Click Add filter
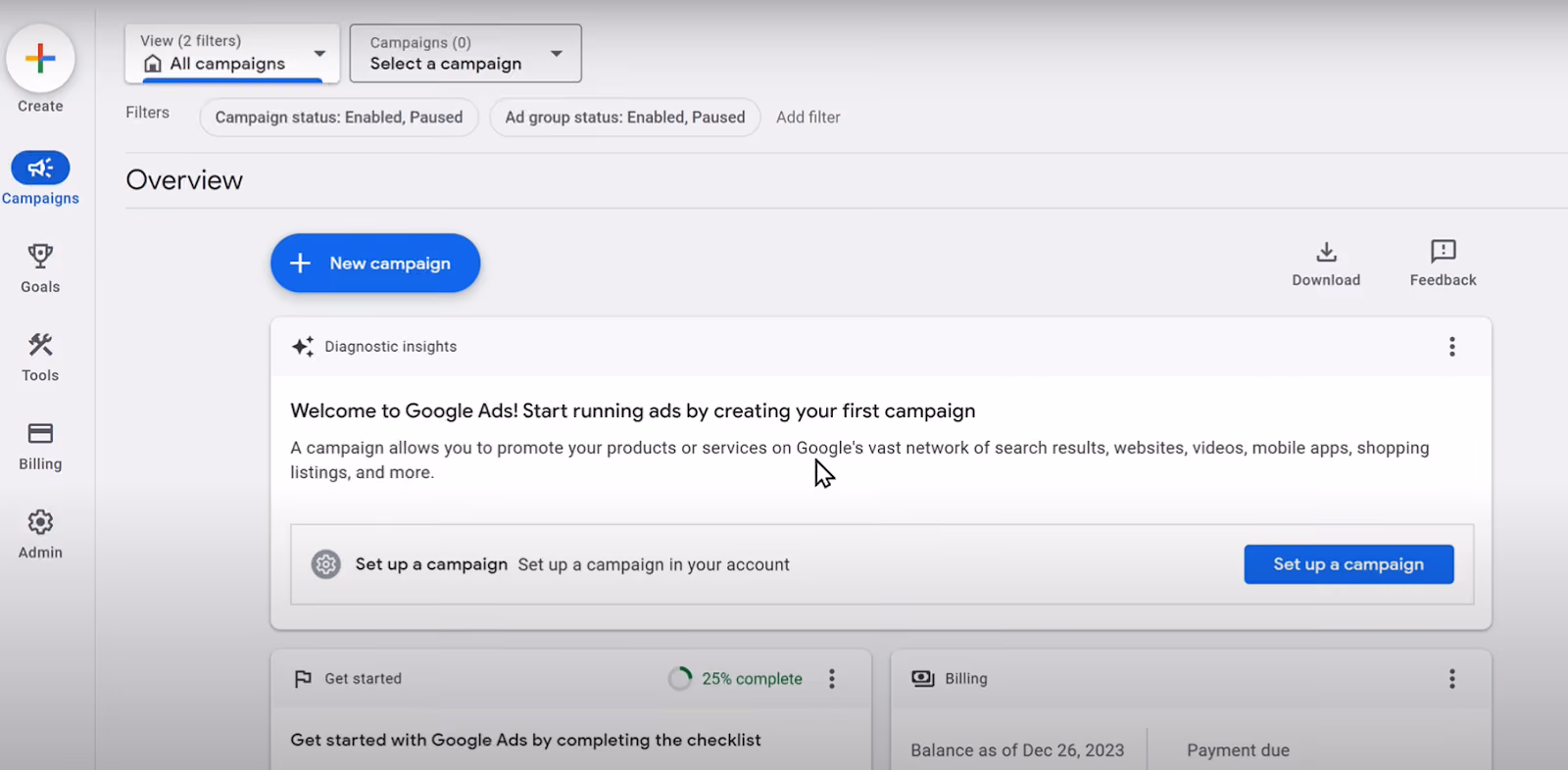Image resolution: width=1568 pixels, height=770 pixels. point(808,118)
